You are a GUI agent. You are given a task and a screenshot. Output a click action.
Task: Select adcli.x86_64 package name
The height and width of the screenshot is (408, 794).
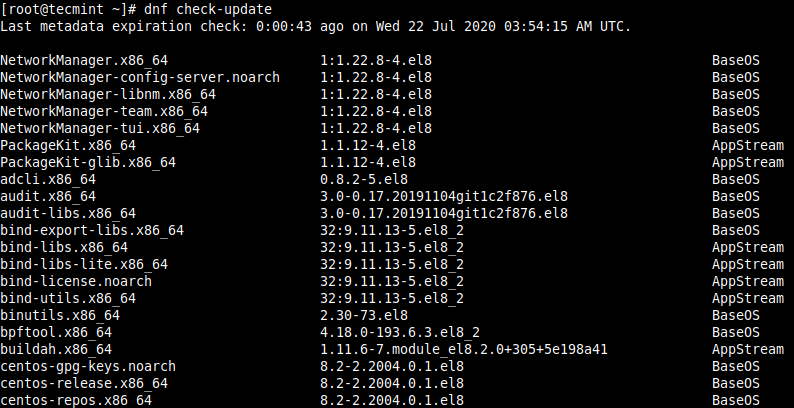coord(48,180)
